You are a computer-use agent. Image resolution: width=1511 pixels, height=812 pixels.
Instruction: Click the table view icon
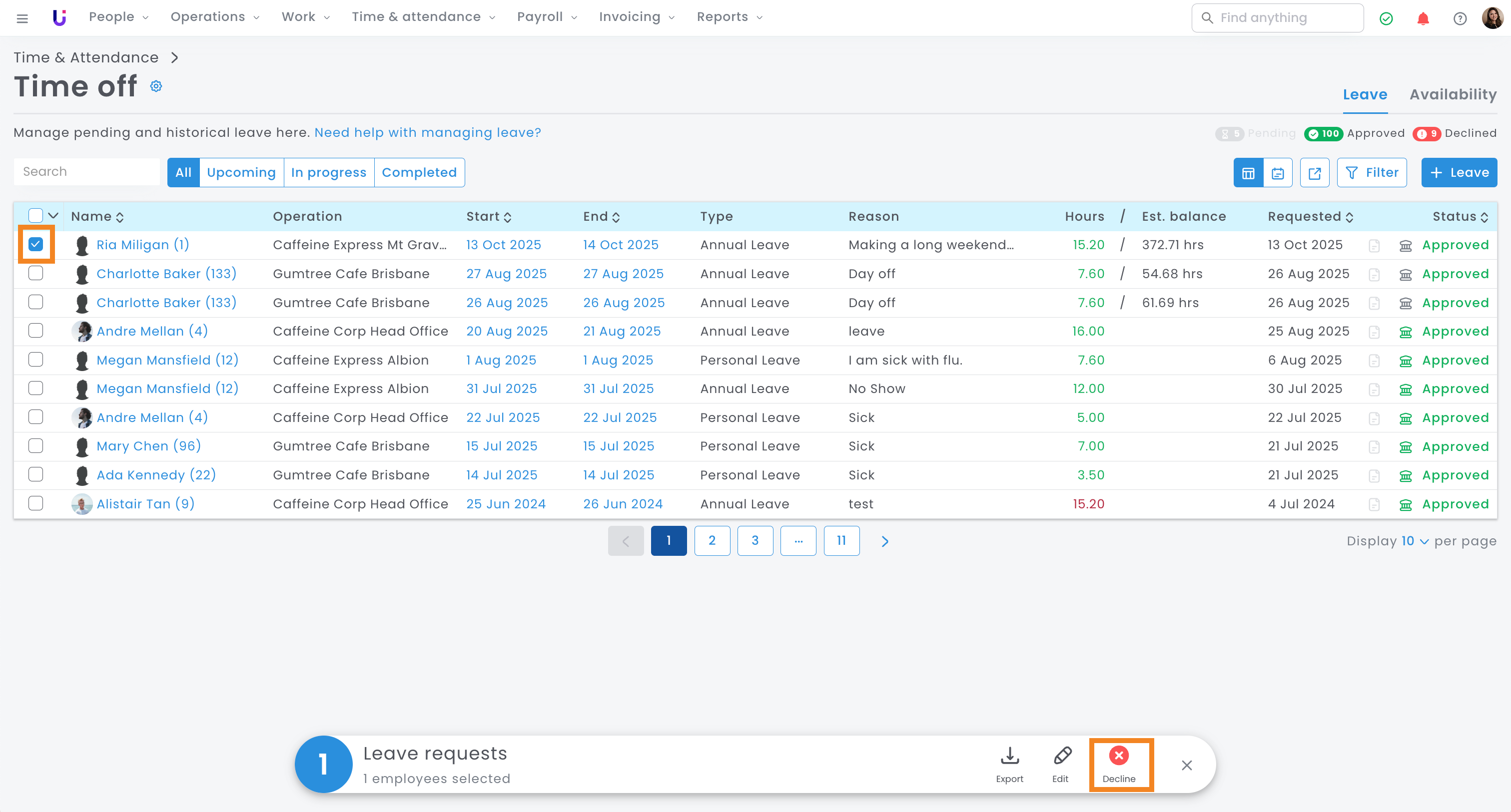(x=1248, y=173)
